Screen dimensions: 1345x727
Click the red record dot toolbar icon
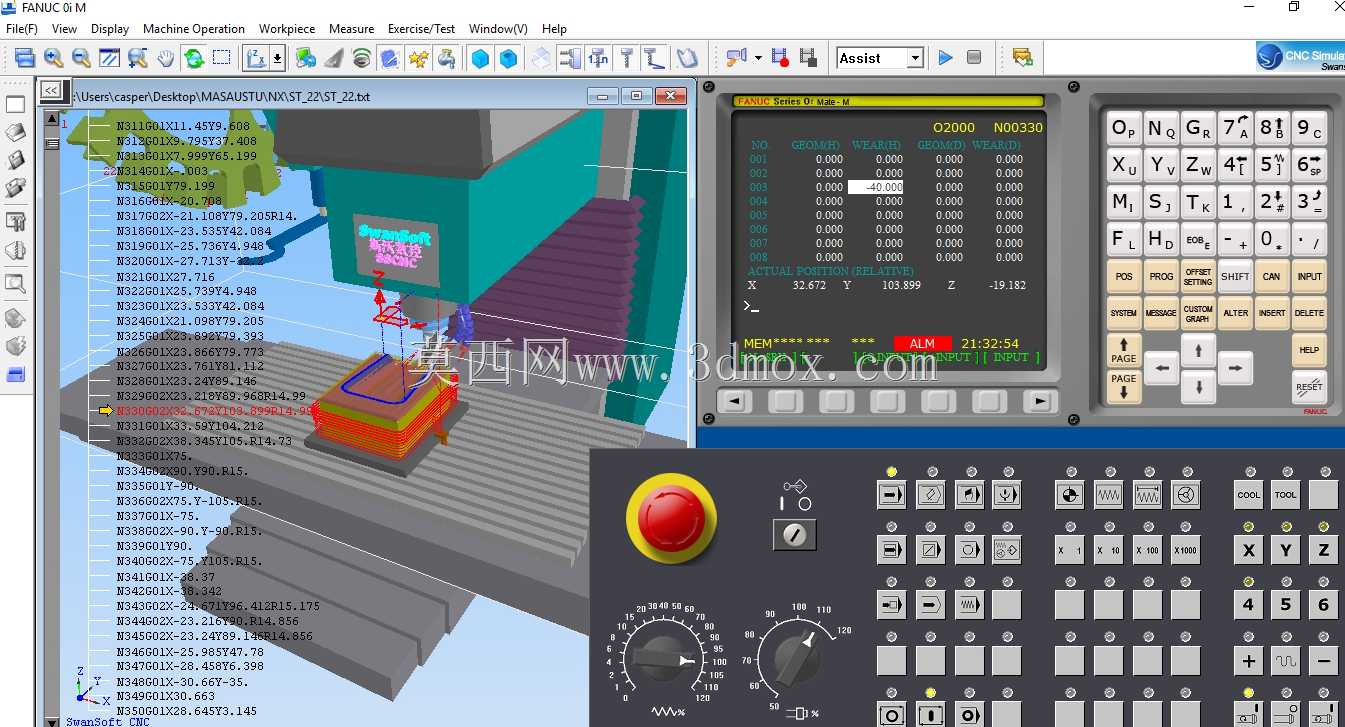[781, 58]
